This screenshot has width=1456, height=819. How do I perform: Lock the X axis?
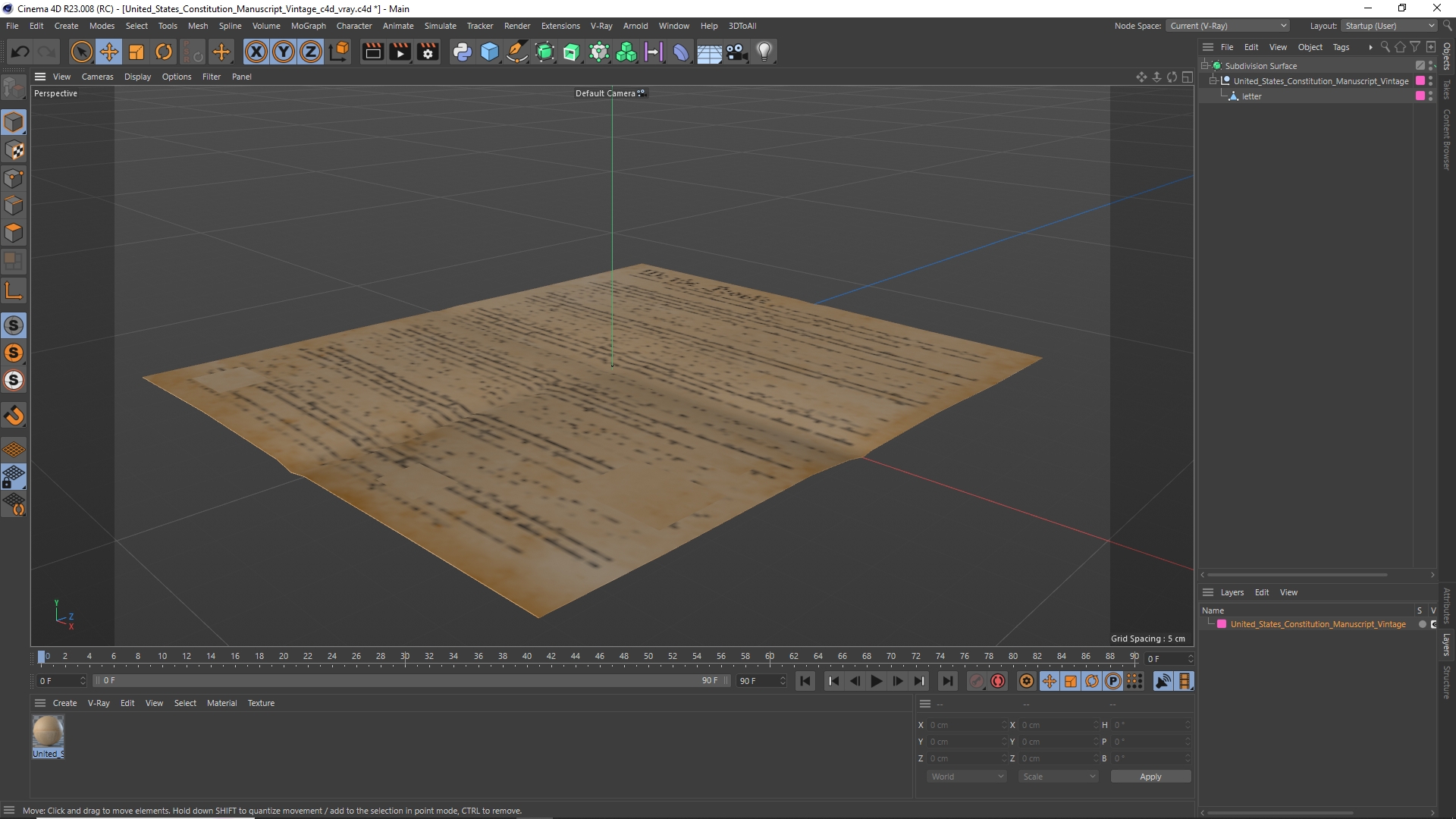tap(256, 52)
